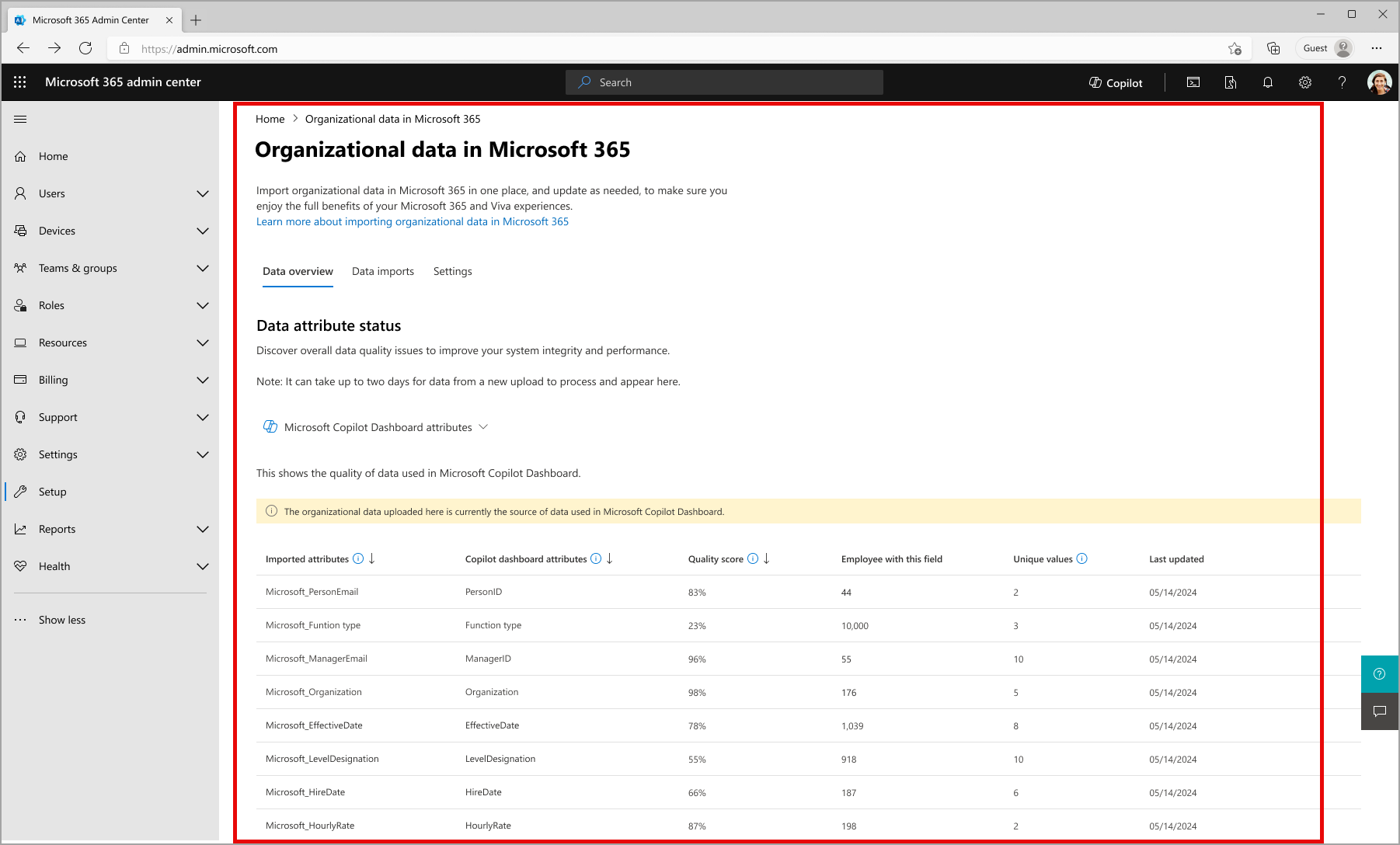
Task: Click the site info lock icon
Action: click(x=124, y=49)
